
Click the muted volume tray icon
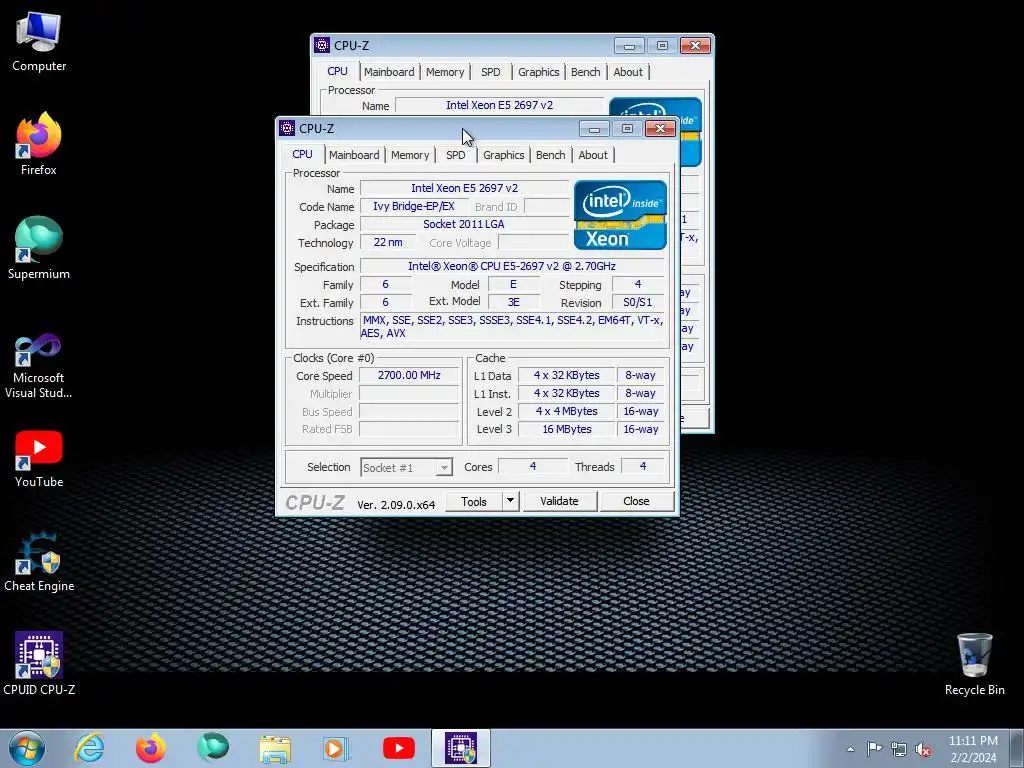coord(923,749)
